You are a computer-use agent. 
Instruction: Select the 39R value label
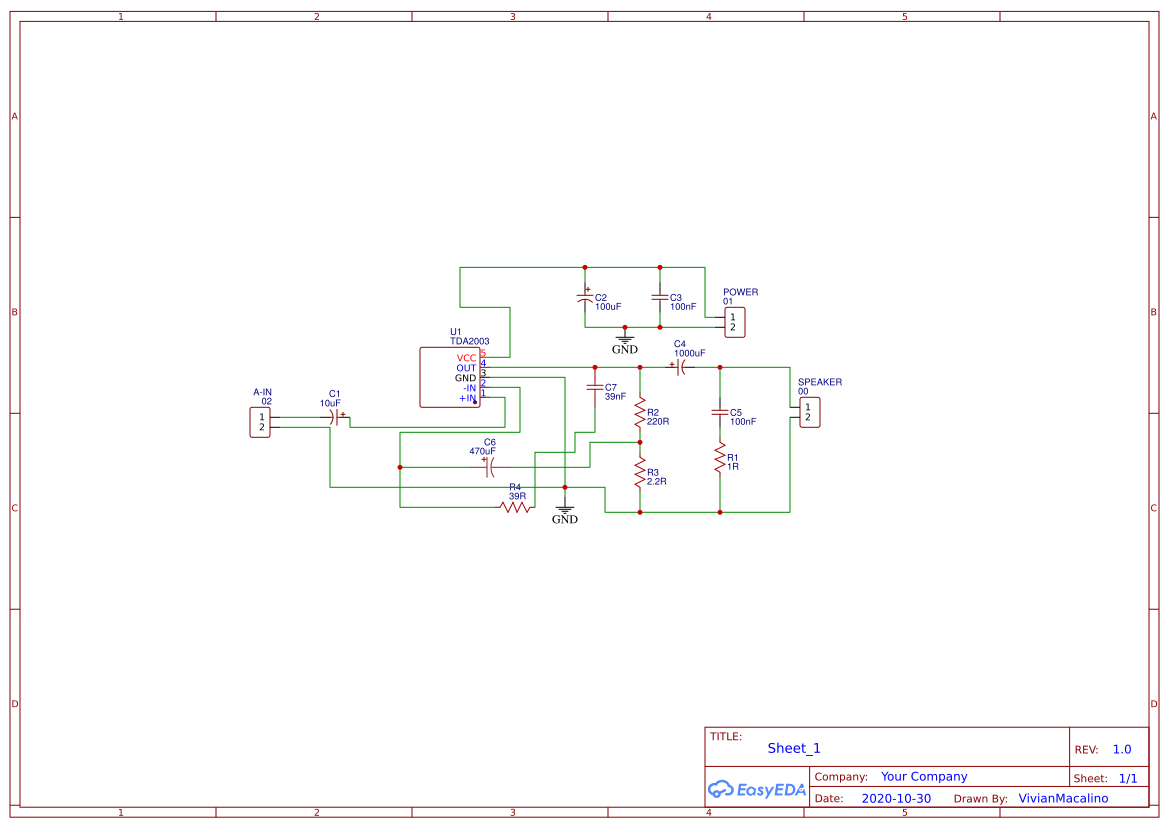pos(517,497)
